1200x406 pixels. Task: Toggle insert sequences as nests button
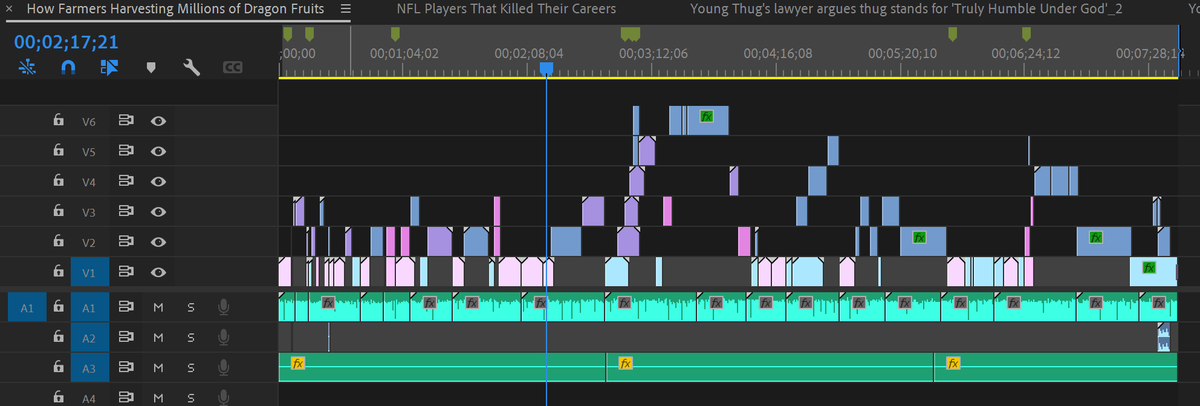pyautogui.click(x=27, y=68)
